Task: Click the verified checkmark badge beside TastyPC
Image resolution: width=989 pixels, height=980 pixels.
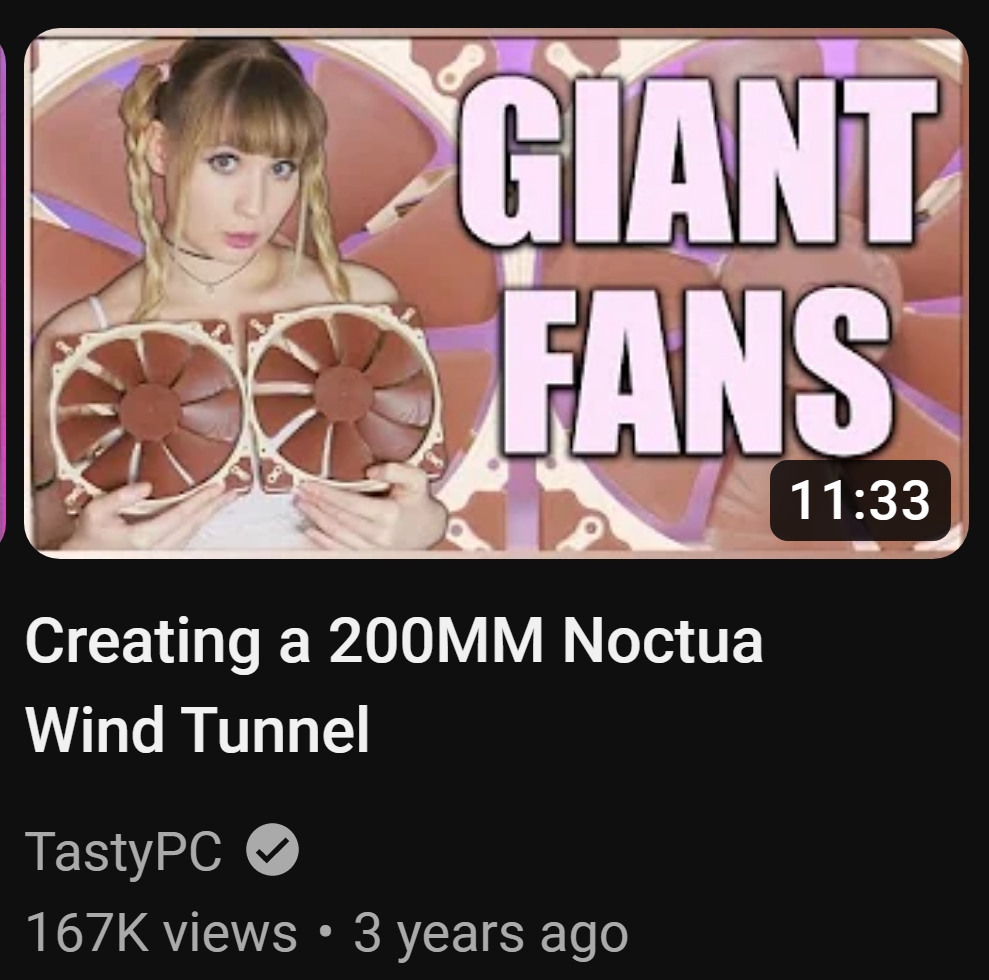Action: click(272, 849)
